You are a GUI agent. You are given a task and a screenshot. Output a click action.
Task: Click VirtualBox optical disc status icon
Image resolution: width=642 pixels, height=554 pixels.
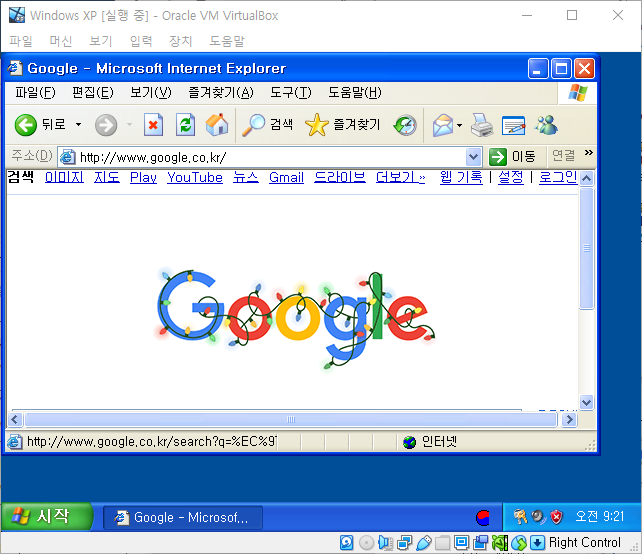(x=366, y=543)
